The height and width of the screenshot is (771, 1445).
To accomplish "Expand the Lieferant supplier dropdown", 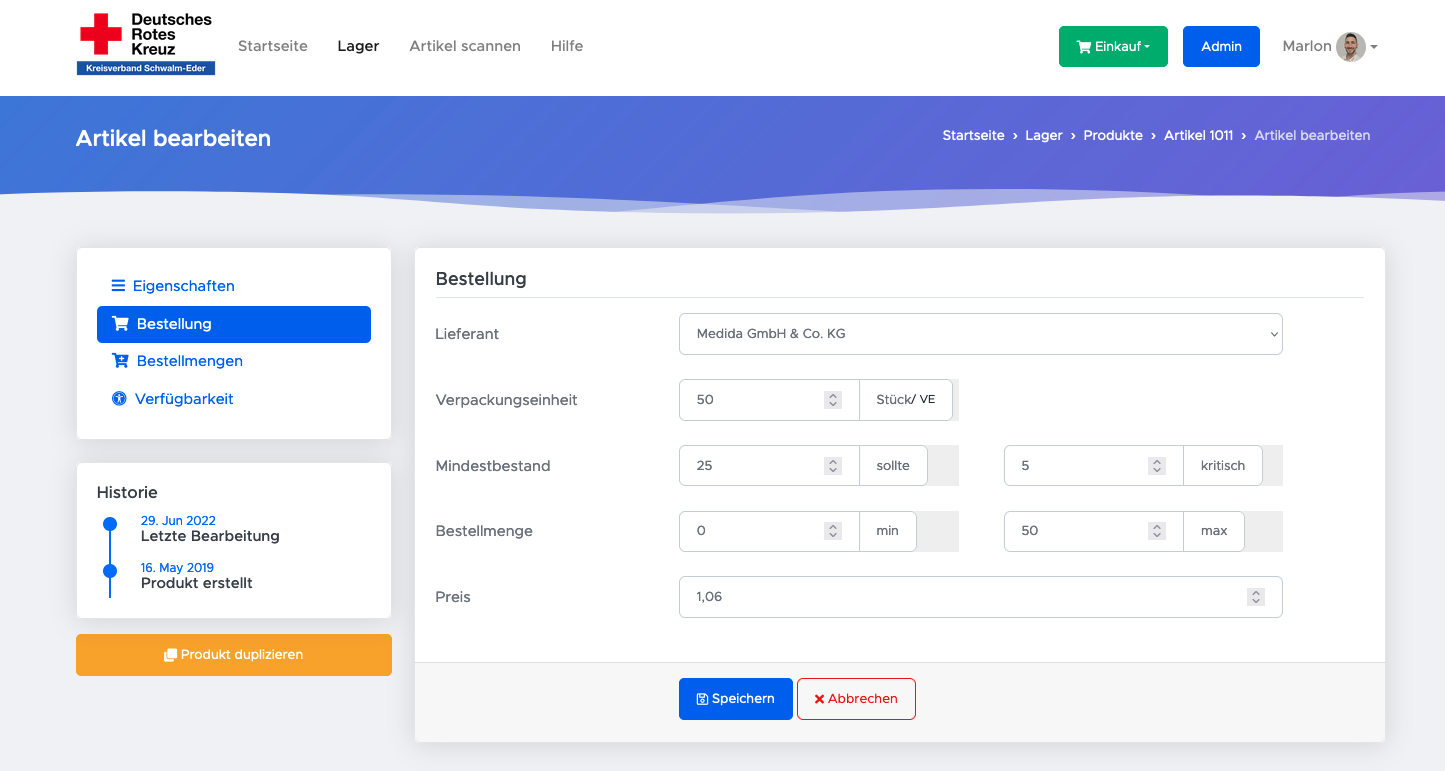I will [980, 334].
